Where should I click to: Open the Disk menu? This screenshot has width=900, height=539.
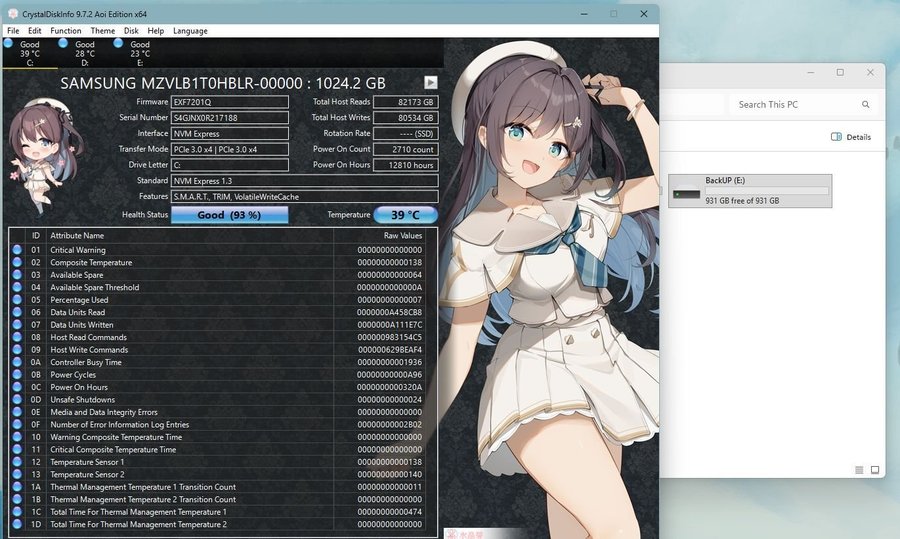click(131, 31)
